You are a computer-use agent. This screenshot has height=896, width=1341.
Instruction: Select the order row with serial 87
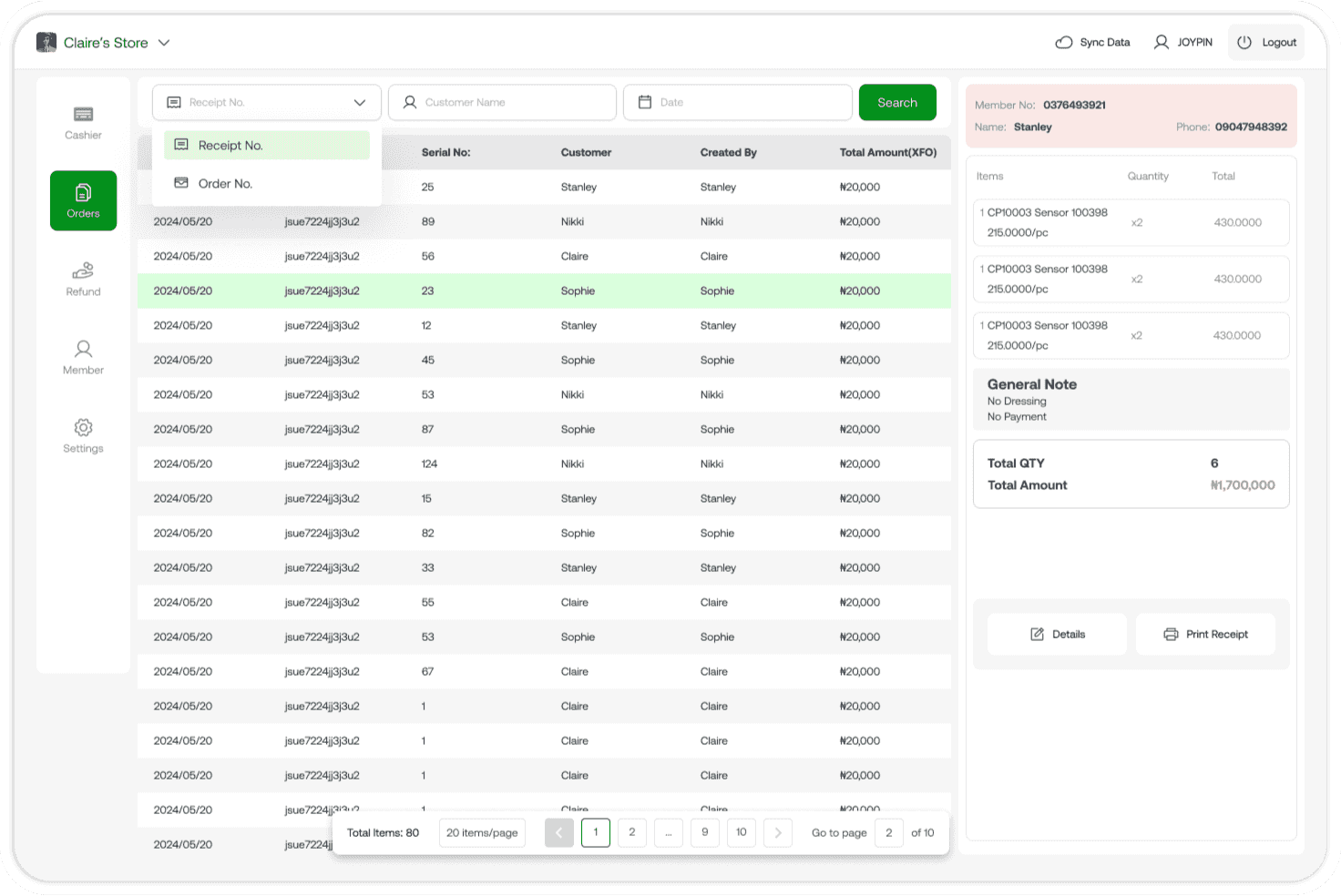point(544,429)
